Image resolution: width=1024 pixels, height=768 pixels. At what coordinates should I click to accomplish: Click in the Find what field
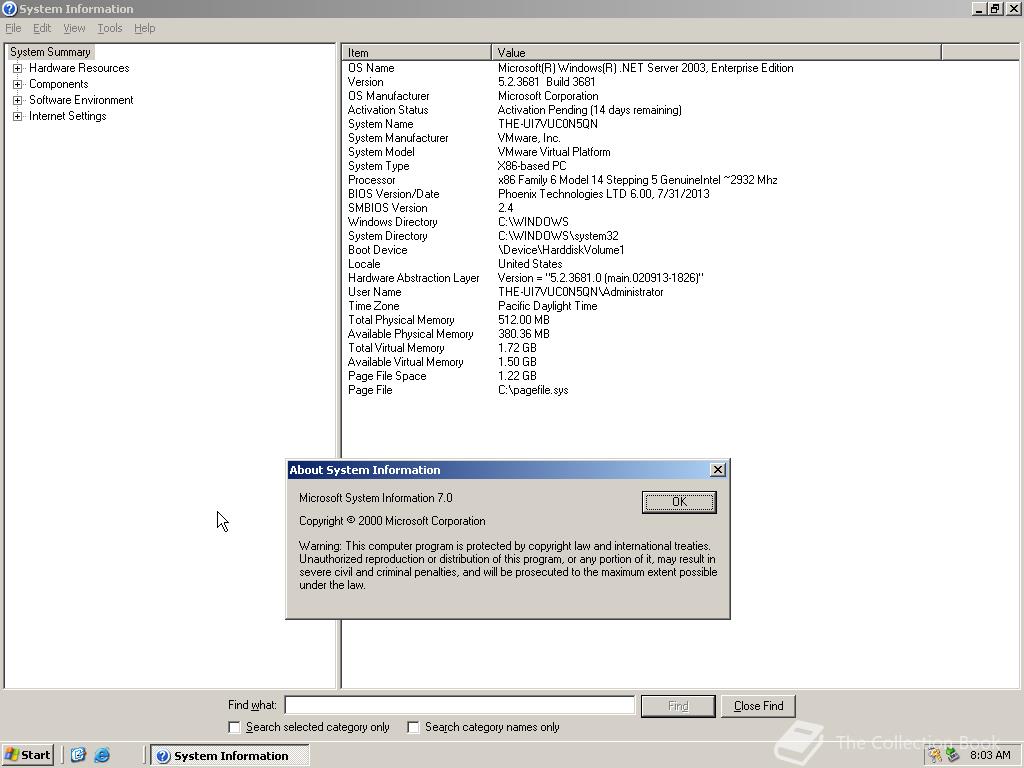click(x=460, y=705)
